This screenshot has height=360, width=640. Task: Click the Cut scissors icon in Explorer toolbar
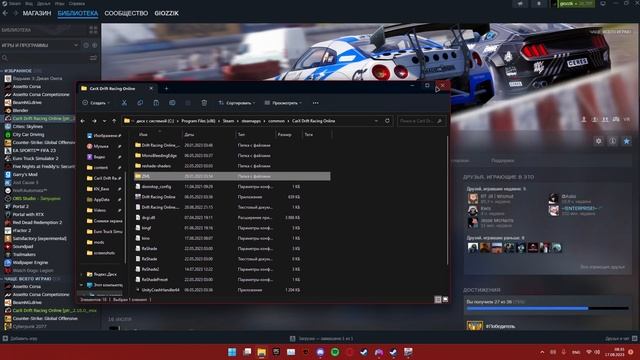(x=124, y=103)
